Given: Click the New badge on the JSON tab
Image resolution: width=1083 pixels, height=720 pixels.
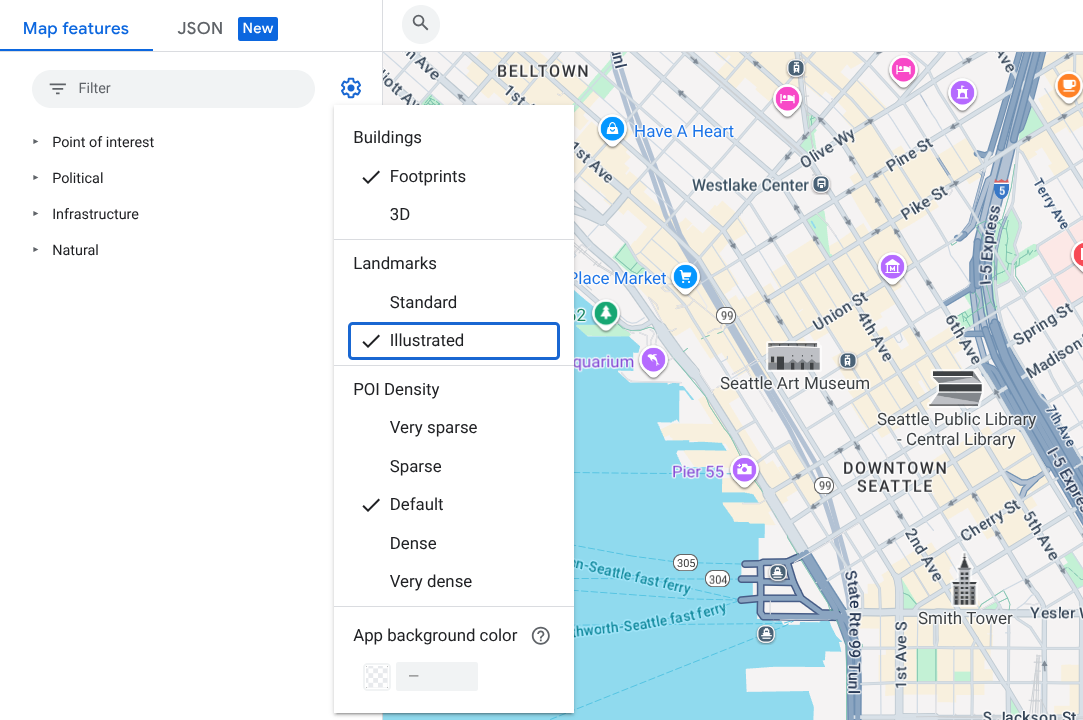Looking at the screenshot, I should pyautogui.click(x=257, y=28).
